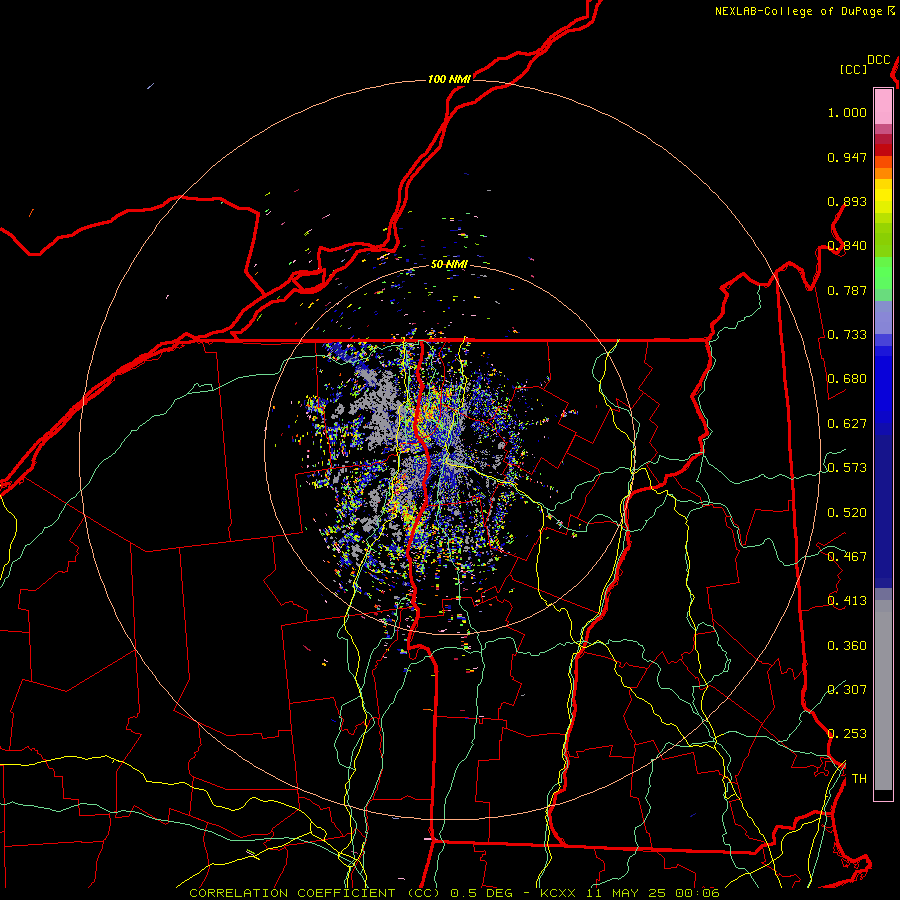
Task: Click the 50 NMI range ring label
Action: click(x=449, y=265)
